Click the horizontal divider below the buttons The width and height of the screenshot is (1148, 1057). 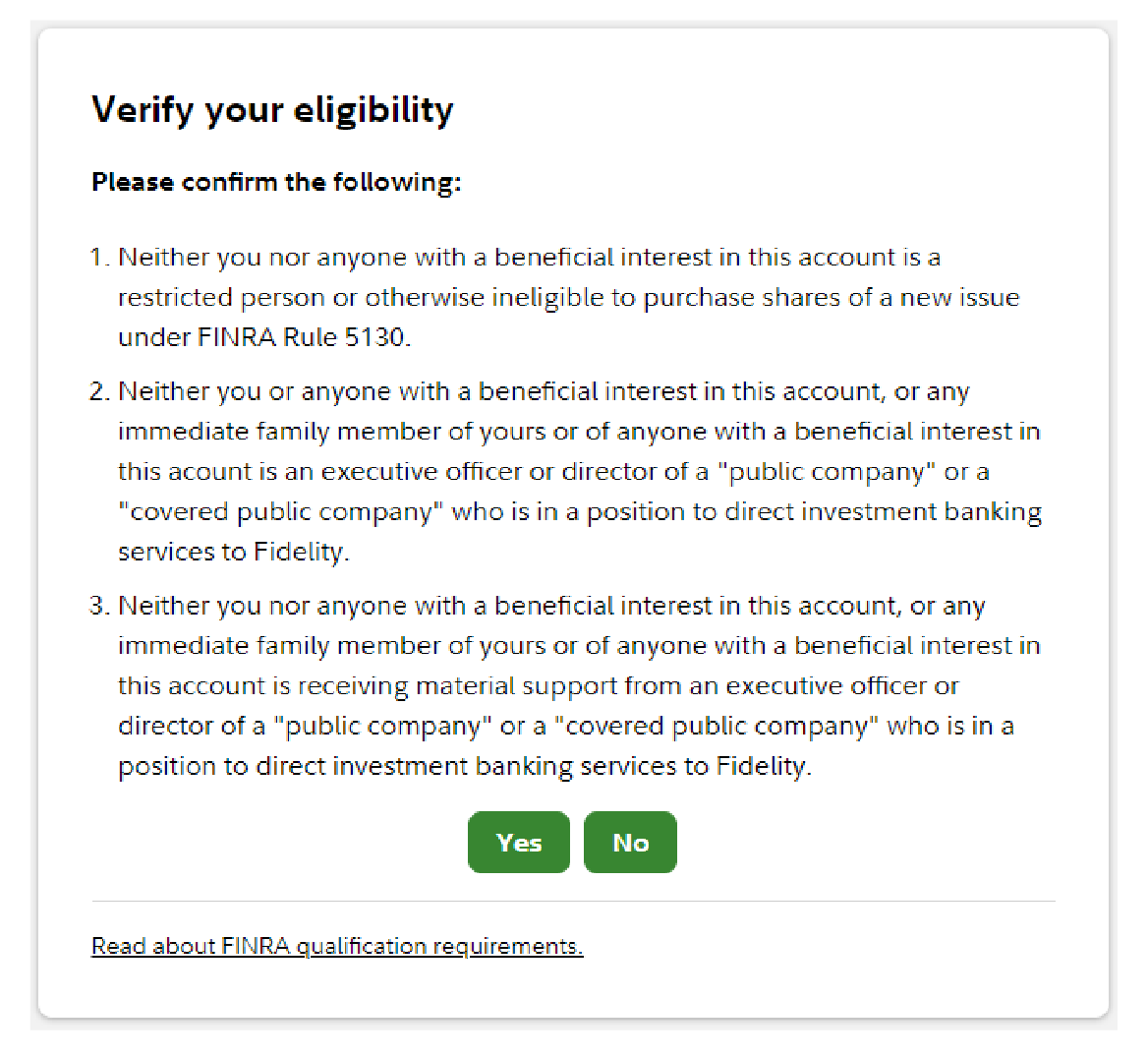[x=573, y=901]
